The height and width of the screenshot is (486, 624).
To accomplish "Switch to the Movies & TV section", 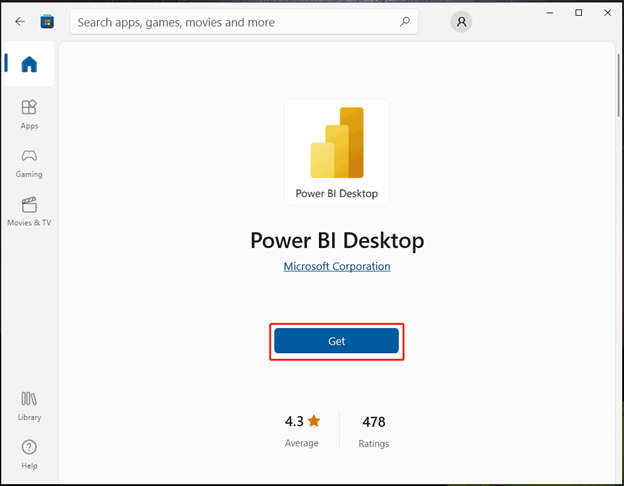I will pyautogui.click(x=29, y=210).
